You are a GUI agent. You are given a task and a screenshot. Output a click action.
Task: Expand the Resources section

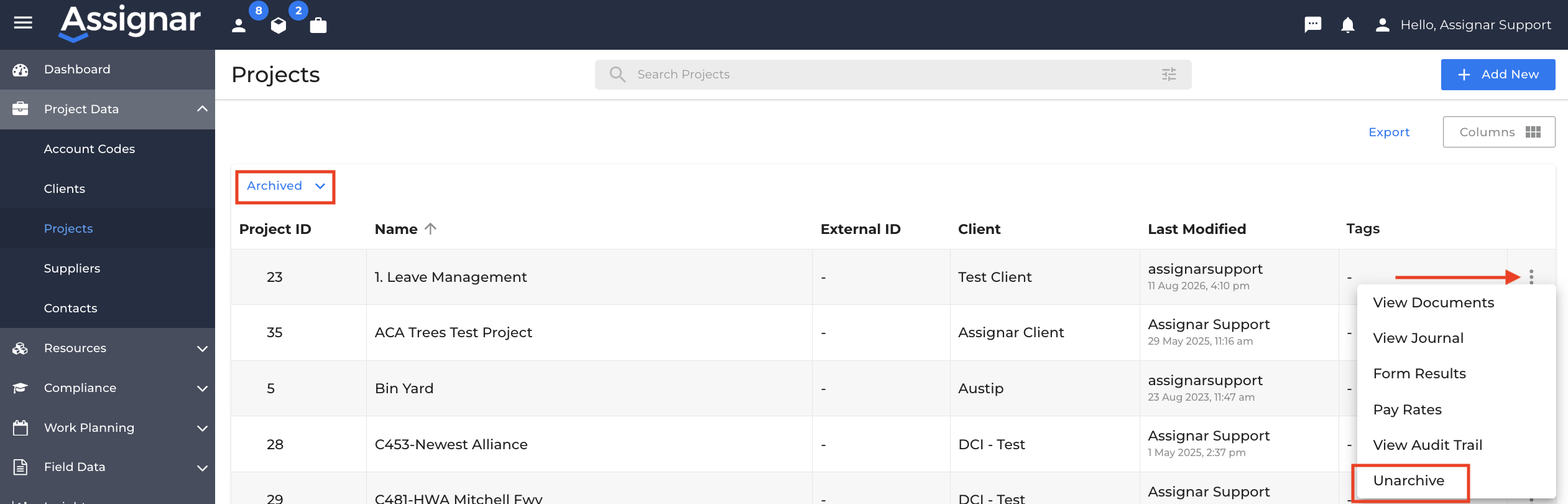point(202,348)
